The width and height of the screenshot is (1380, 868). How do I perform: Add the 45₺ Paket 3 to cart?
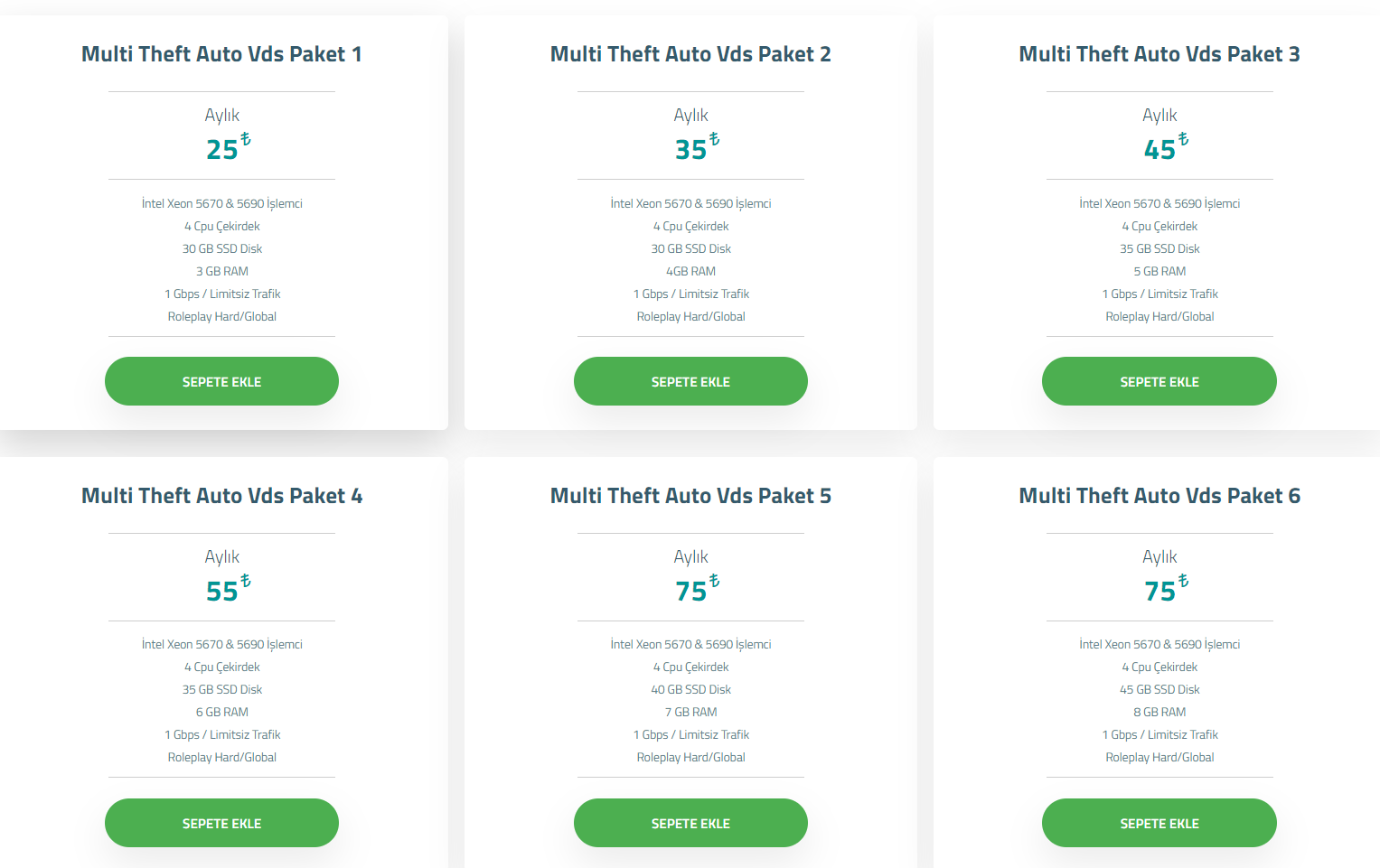click(1159, 381)
